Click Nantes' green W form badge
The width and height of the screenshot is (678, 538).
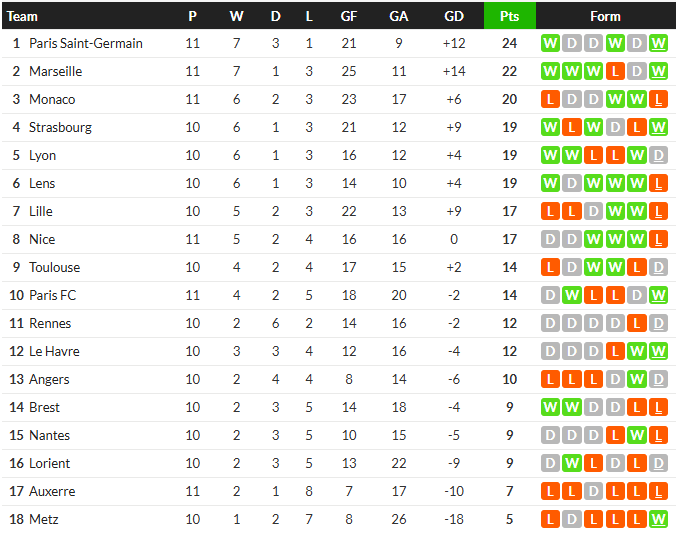[x=636, y=435]
